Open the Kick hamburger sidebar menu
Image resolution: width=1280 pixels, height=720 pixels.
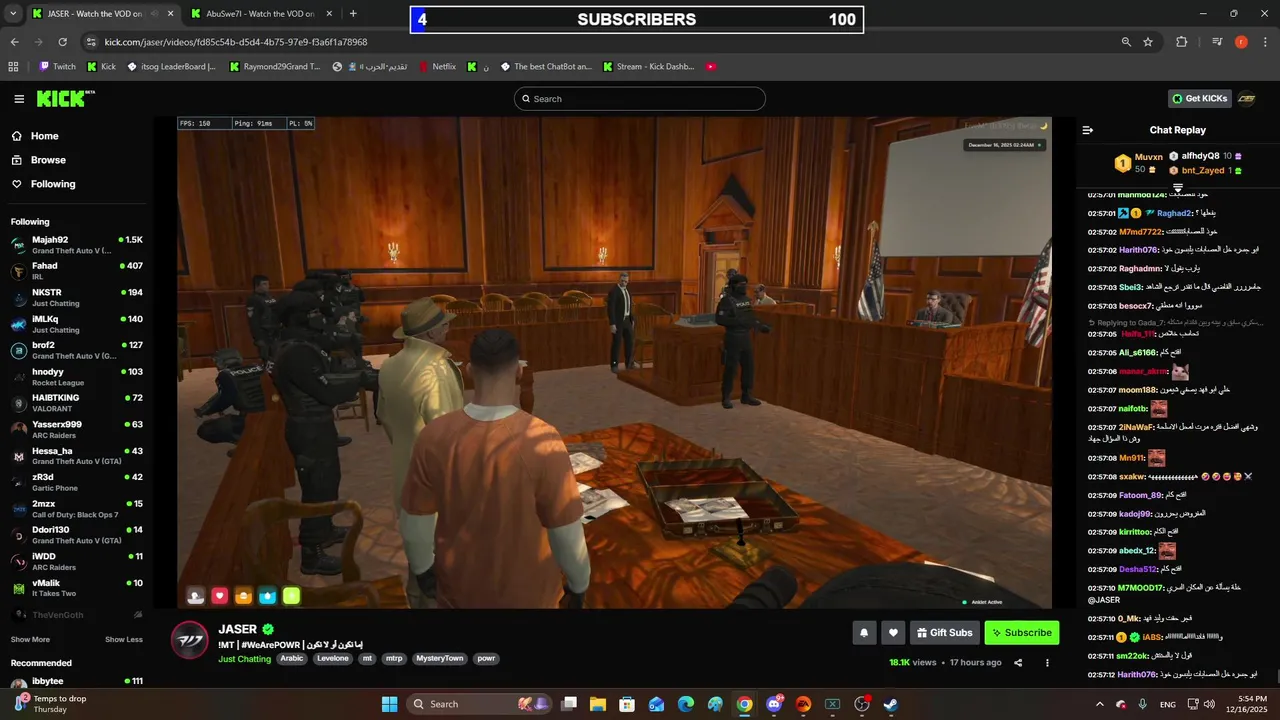(19, 99)
